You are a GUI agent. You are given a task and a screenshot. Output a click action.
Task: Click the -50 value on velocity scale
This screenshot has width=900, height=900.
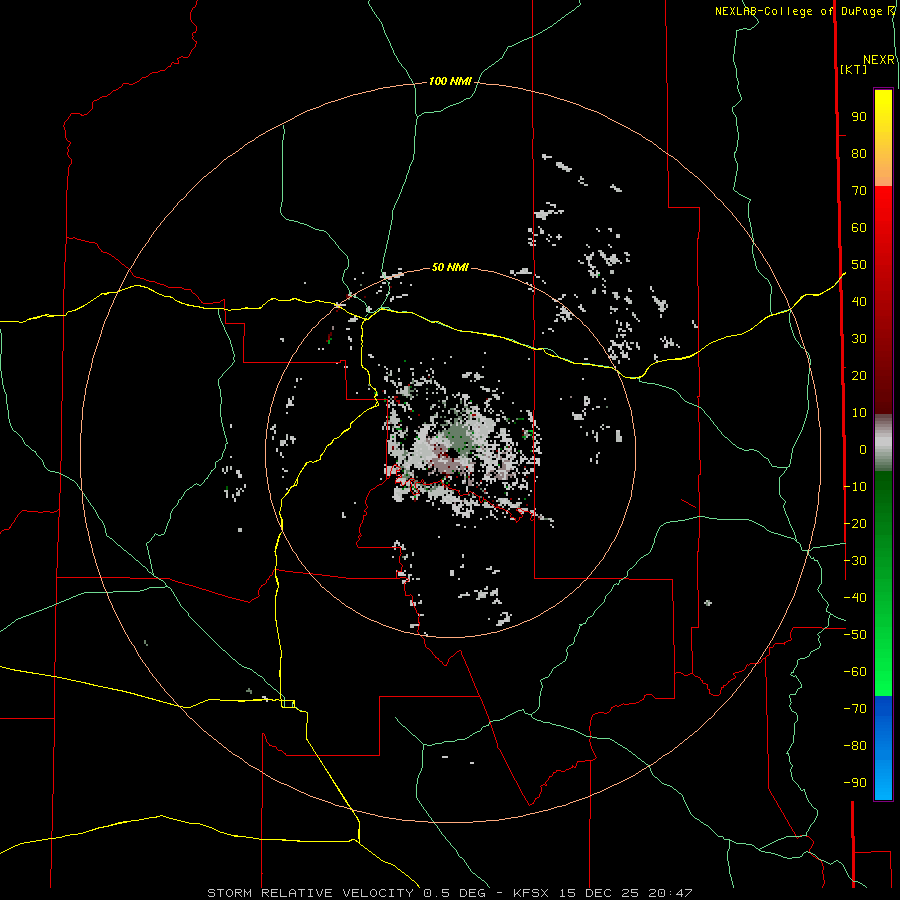pyautogui.click(x=855, y=635)
